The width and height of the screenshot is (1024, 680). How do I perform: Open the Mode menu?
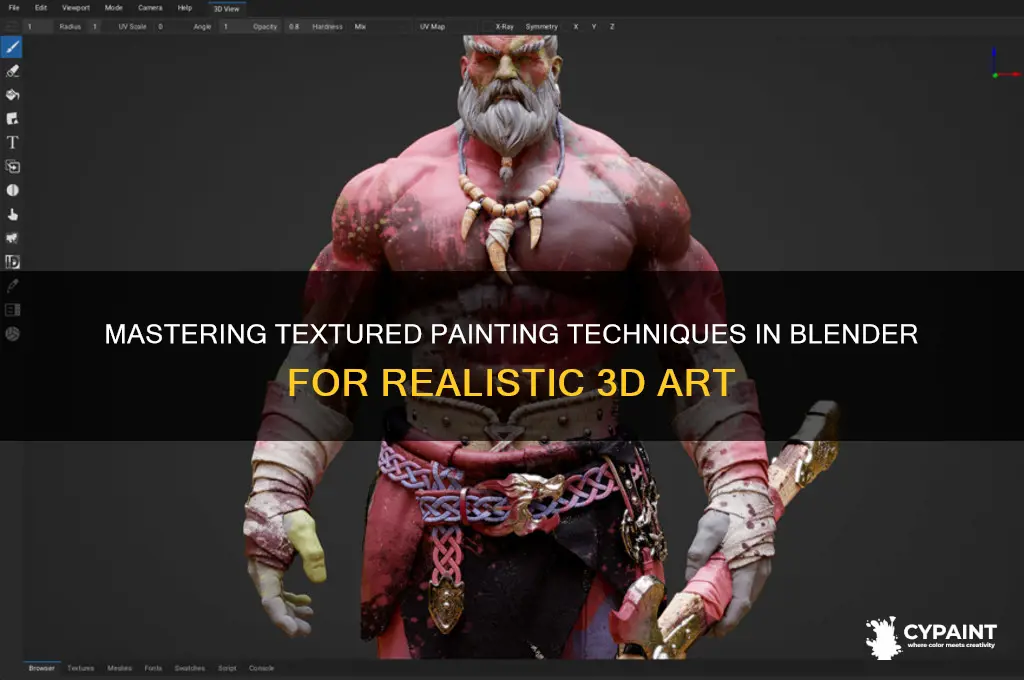(114, 8)
